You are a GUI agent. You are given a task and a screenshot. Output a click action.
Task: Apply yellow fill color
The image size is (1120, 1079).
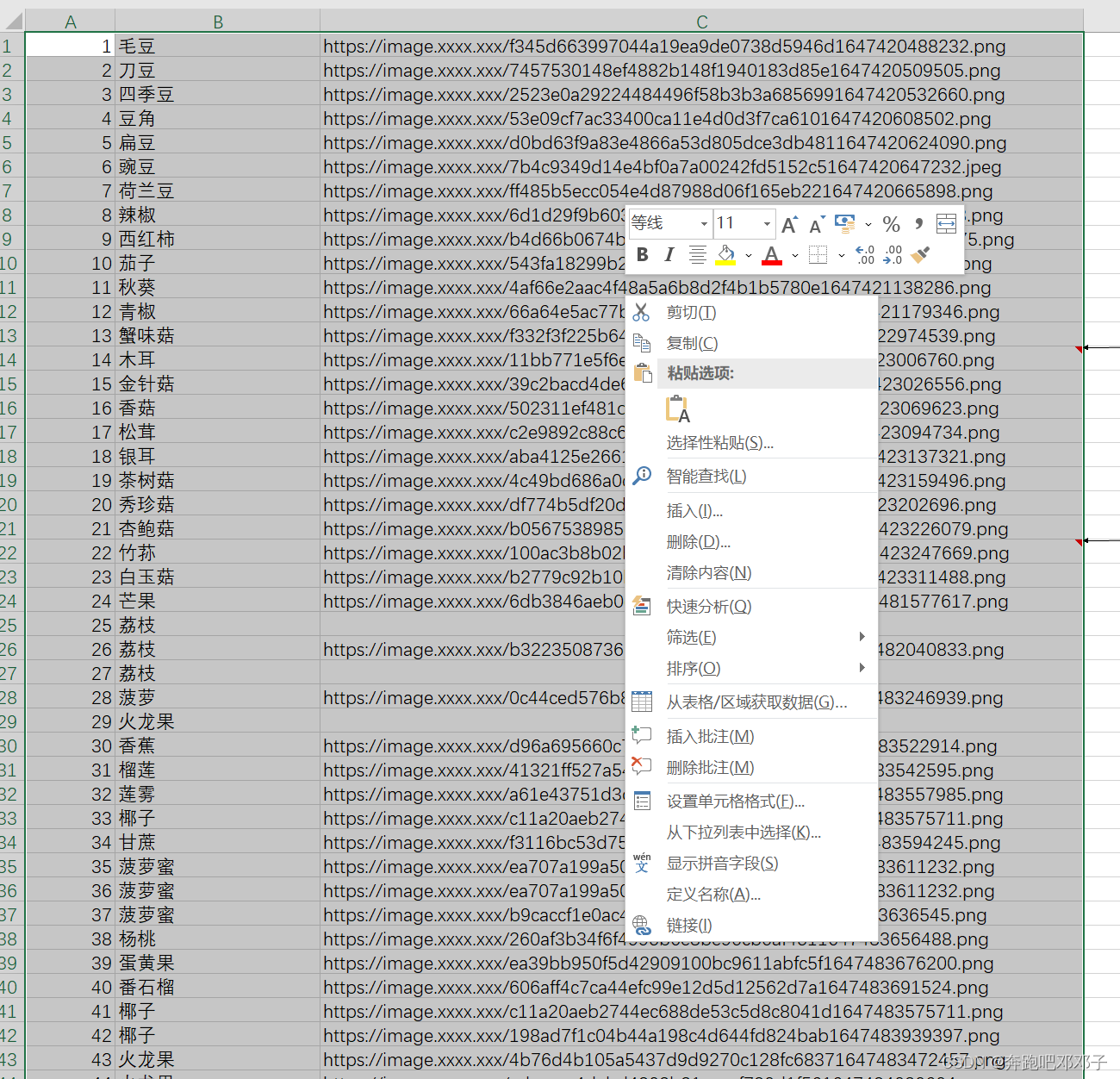tap(726, 254)
